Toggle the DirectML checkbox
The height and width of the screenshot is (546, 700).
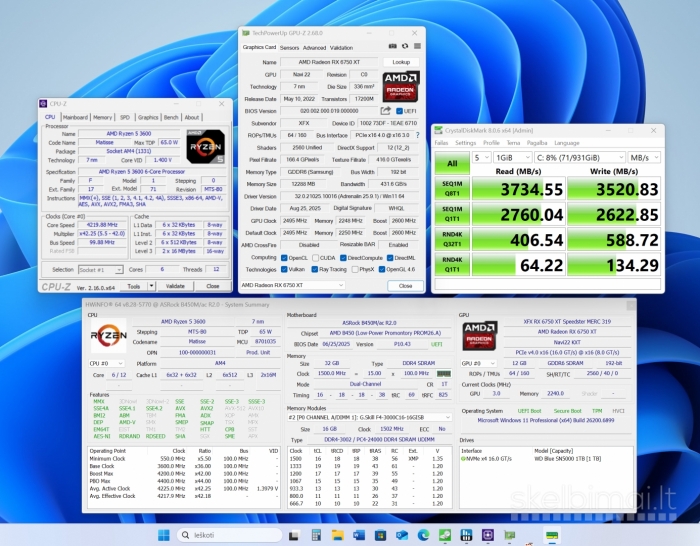pyautogui.click(x=390, y=258)
